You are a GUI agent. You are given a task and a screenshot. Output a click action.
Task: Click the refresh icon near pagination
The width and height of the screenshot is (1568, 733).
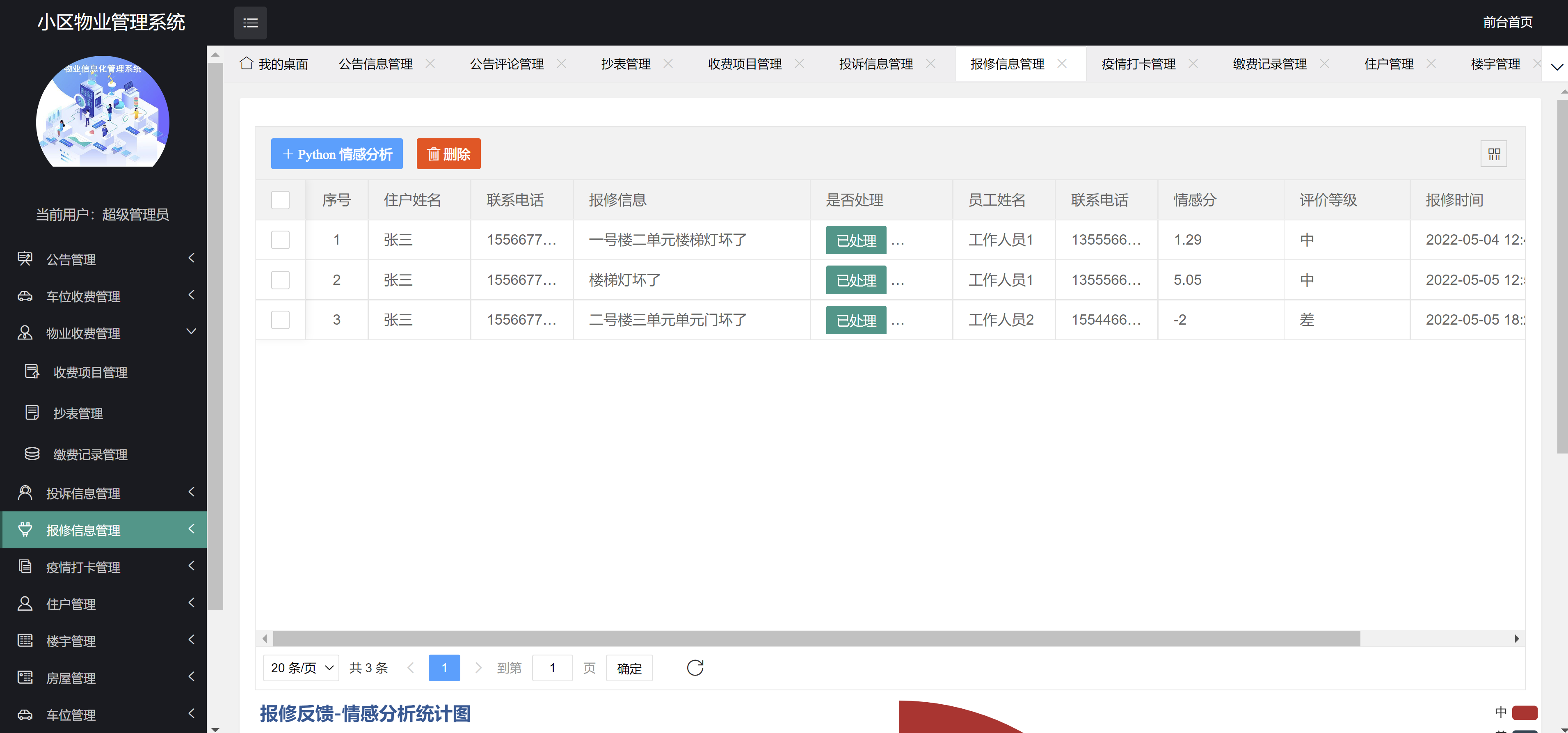695,667
